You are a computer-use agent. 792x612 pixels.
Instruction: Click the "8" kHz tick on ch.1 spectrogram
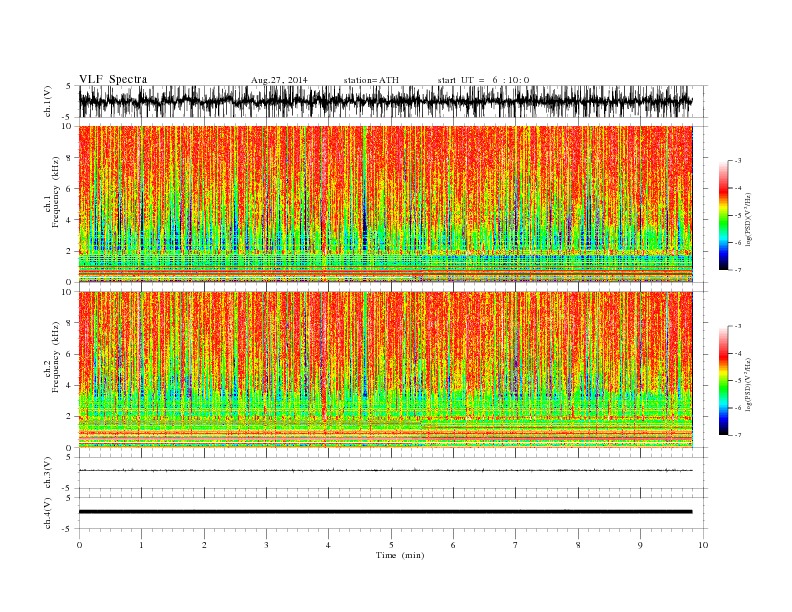pos(70,158)
